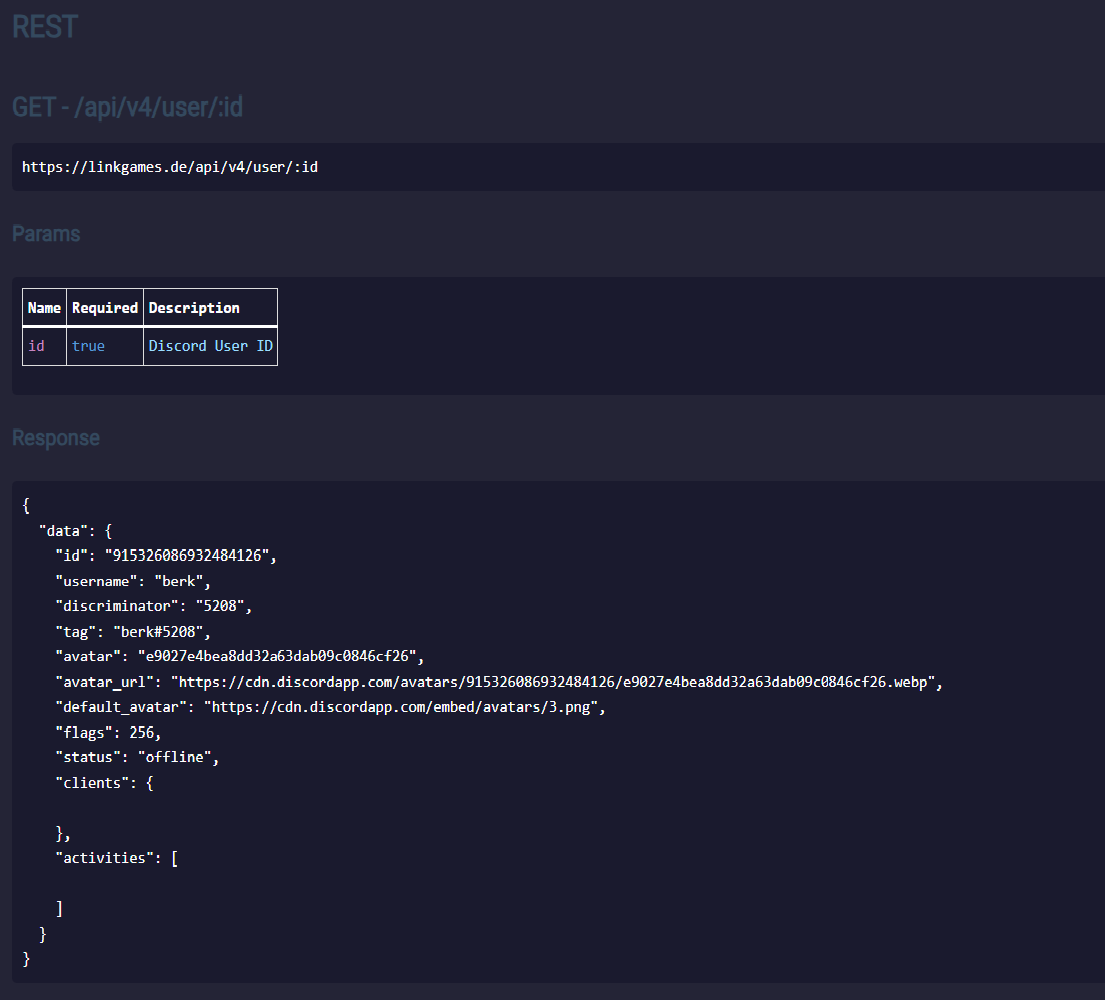Screen dimensions: 1105x1000
Task: Click the "username": "berk" line
Action: 133,581
